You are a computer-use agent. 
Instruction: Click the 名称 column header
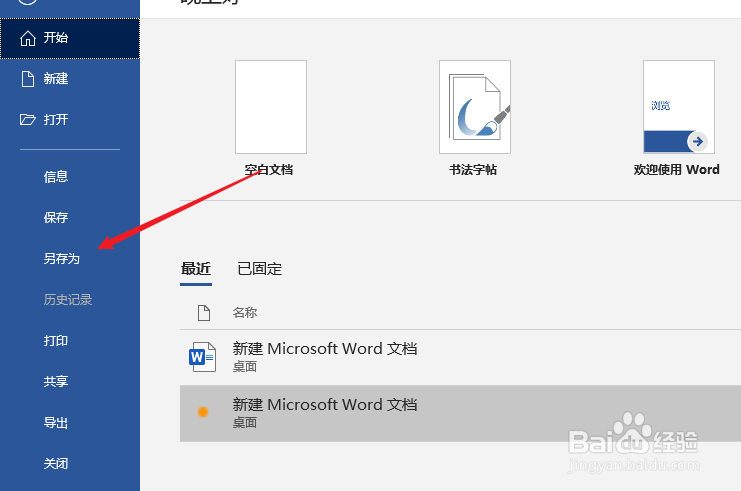coord(245,313)
